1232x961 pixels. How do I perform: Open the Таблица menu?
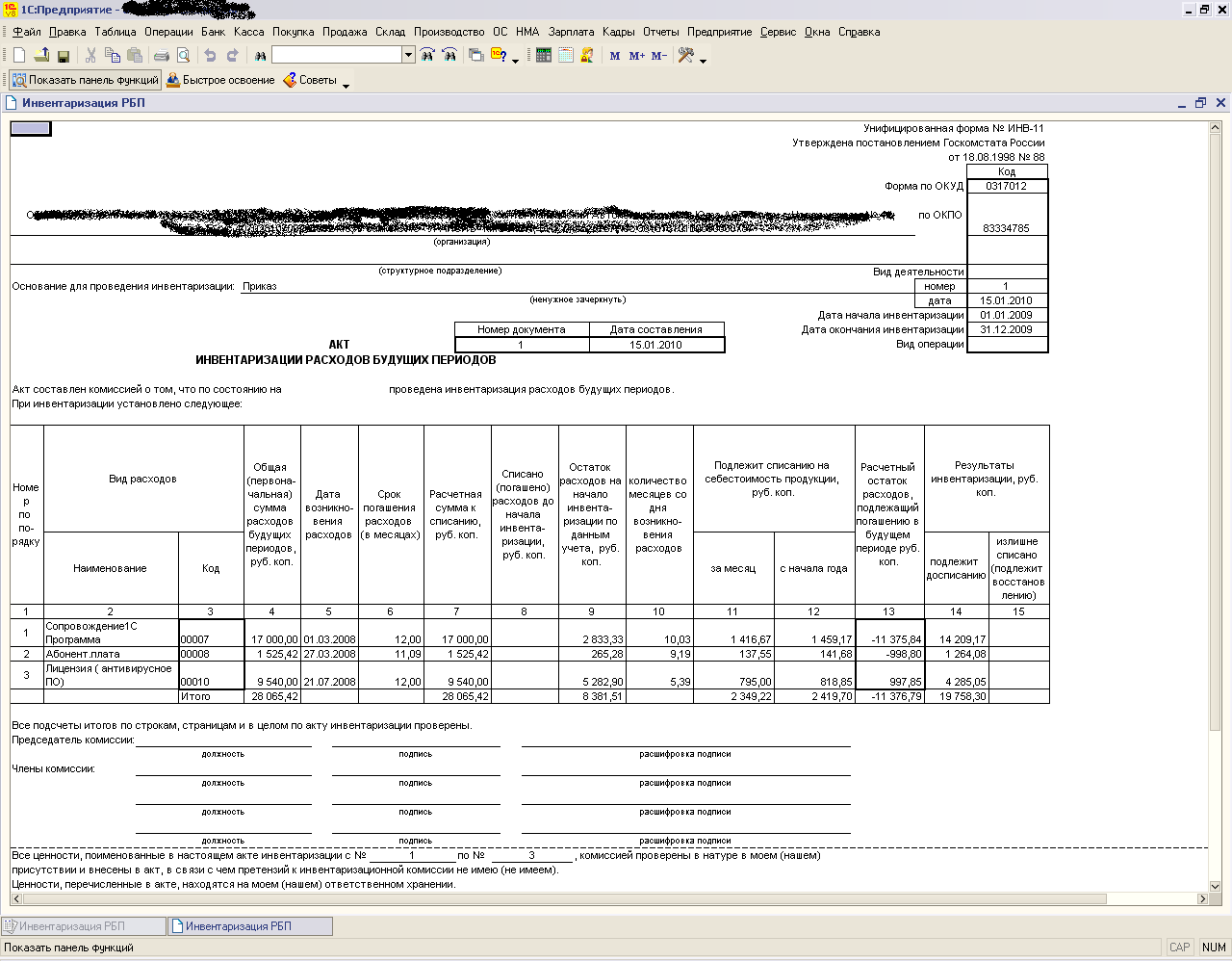click(x=115, y=32)
